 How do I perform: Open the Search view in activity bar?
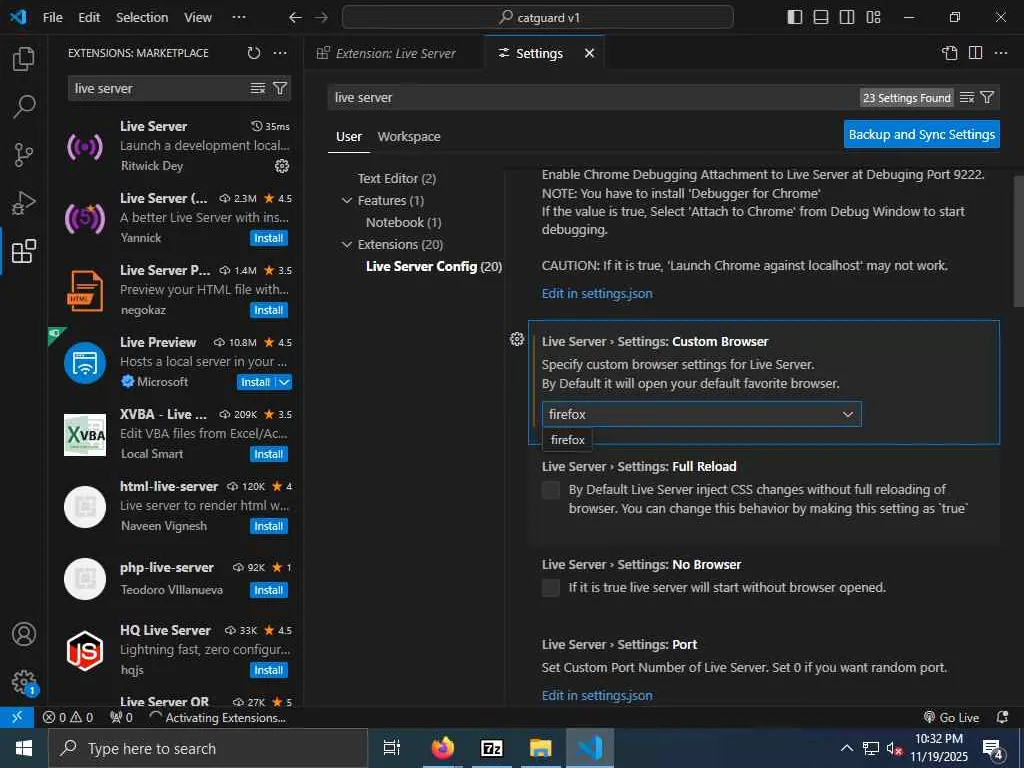pyautogui.click(x=24, y=106)
